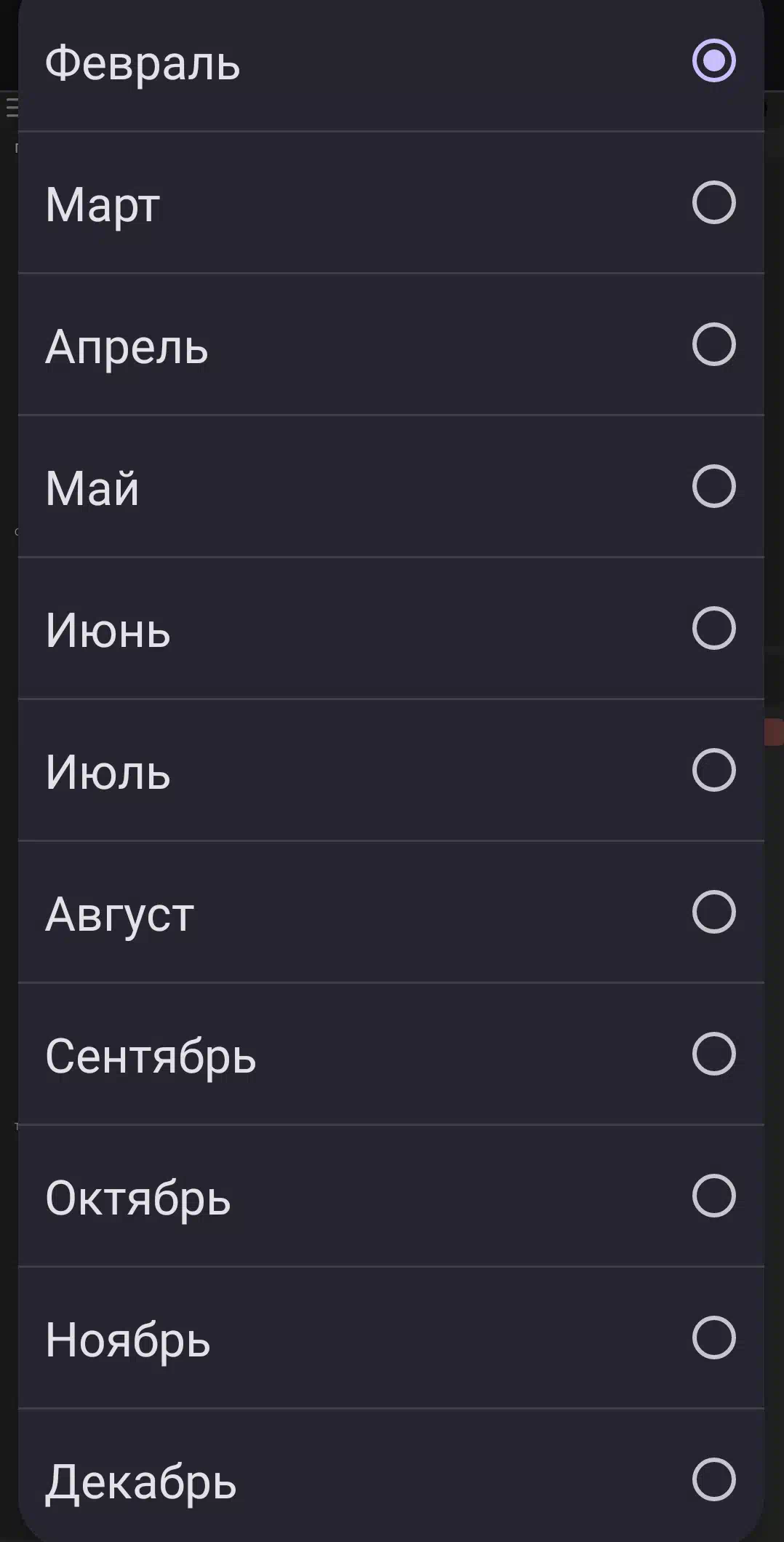Image resolution: width=784 pixels, height=1542 pixels.
Task: Click the Декабрь month label text
Action: pyautogui.click(x=141, y=1482)
